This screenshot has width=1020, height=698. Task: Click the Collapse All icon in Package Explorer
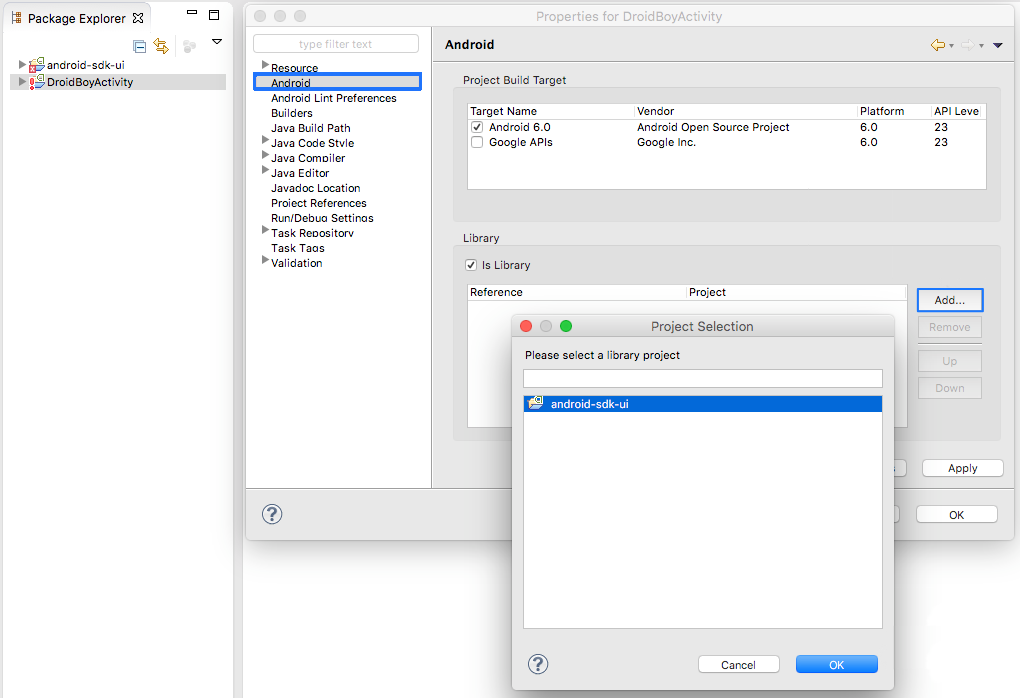(140, 46)
